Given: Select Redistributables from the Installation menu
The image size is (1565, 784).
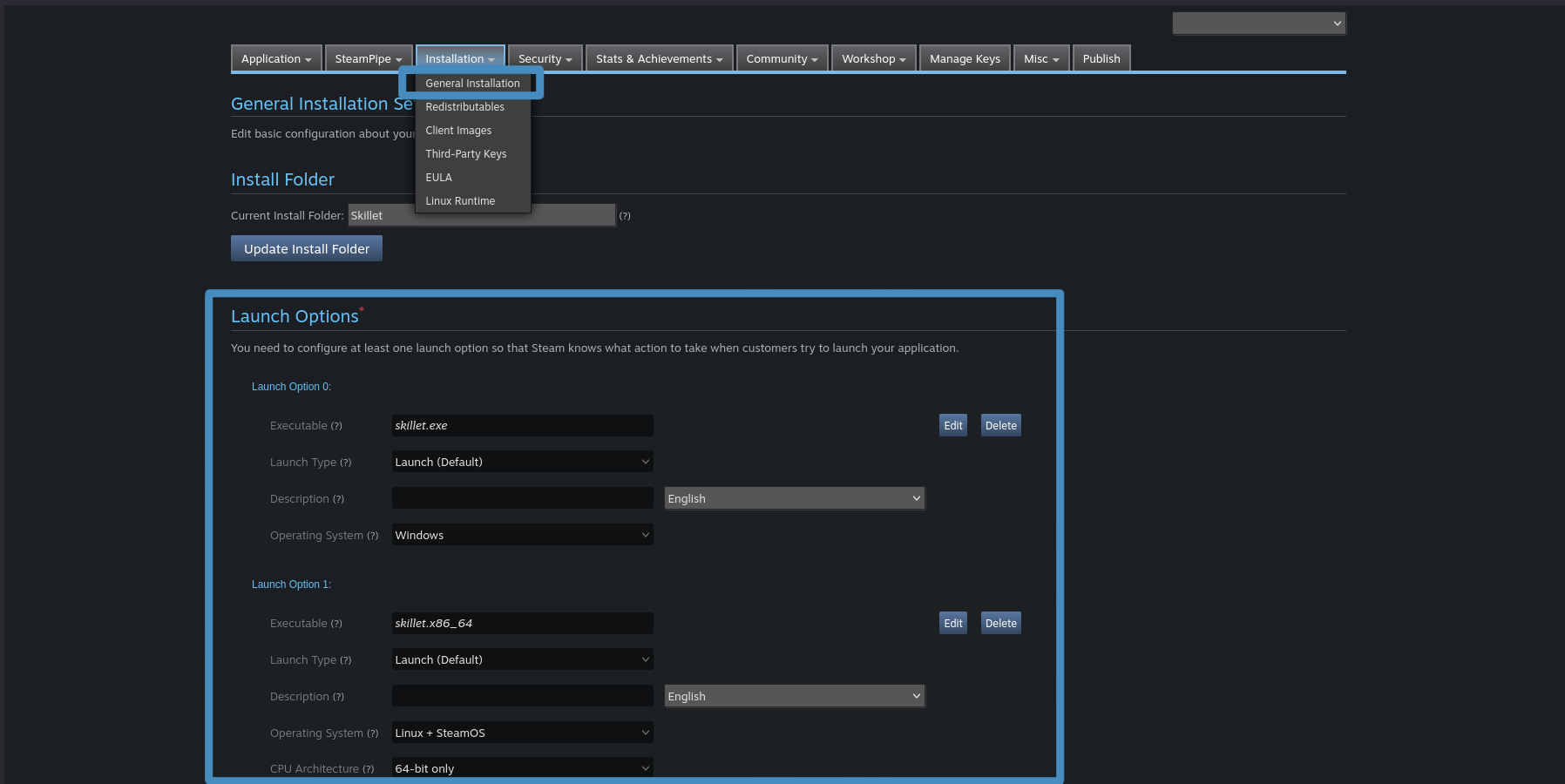Looking at the screenshot, I should [x=464, y=107].
